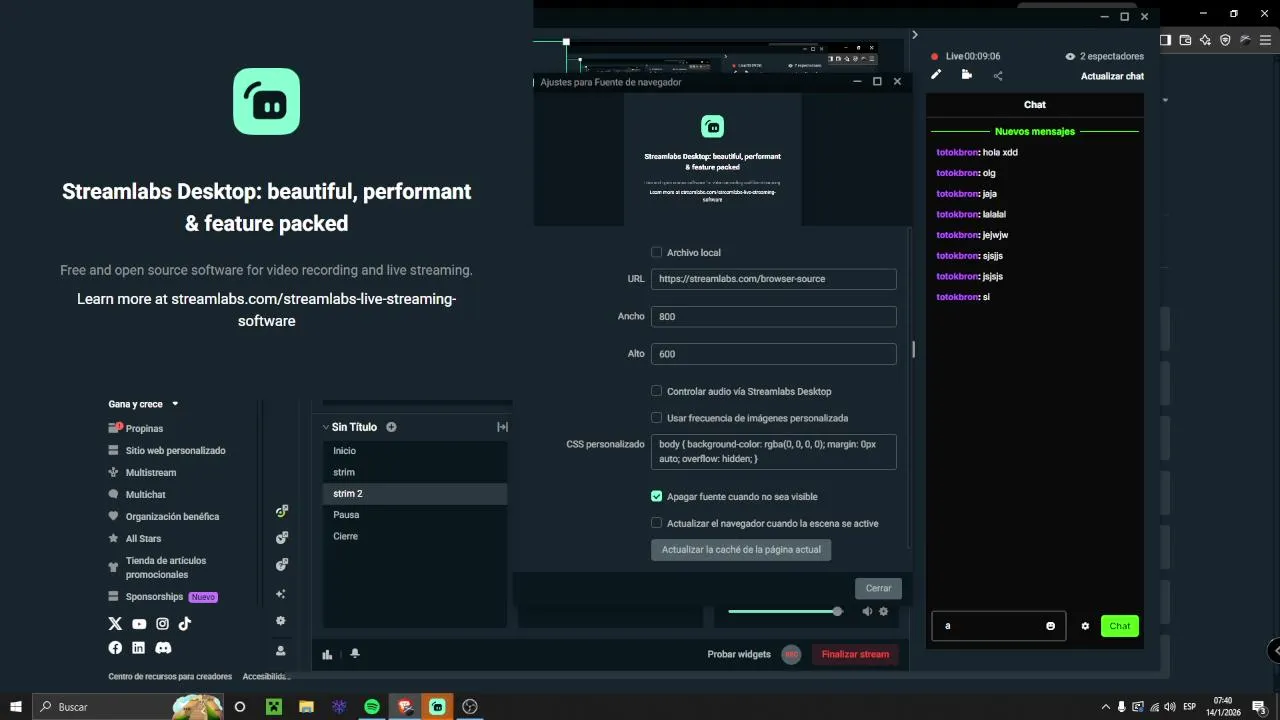Viewport: 1280px width, 720px height.
Task: Open audio source settings gear in mixer
Action: 883,611
